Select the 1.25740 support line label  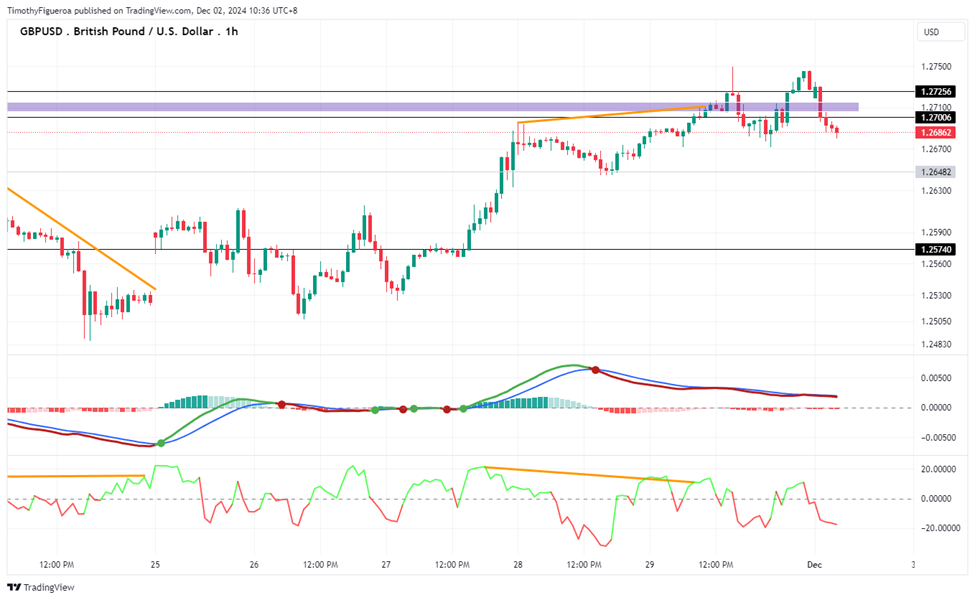(x=936, y=249)
